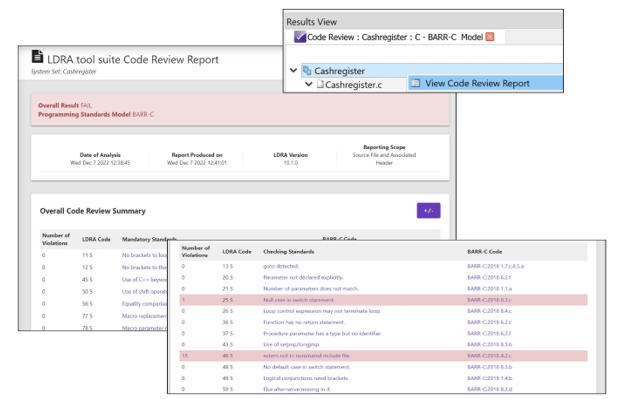Open BARR-C:2018 1.1.a code link

tap(490, 289)
